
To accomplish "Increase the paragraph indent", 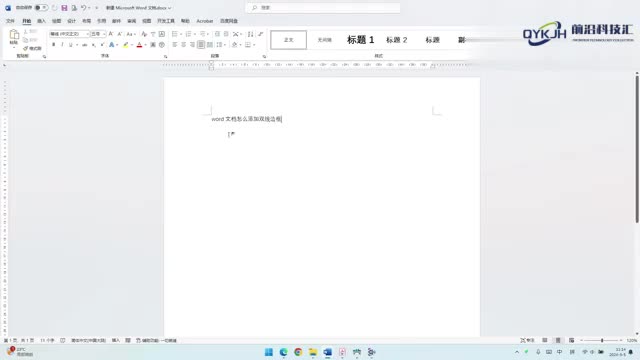I will 226,34.
